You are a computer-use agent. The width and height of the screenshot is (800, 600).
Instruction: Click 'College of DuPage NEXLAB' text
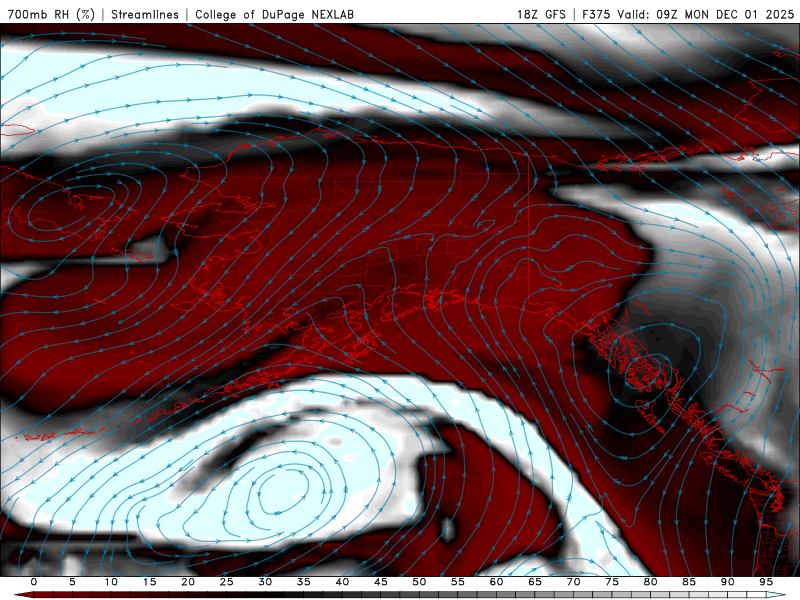pyautogui.click(x=274, y=14)
